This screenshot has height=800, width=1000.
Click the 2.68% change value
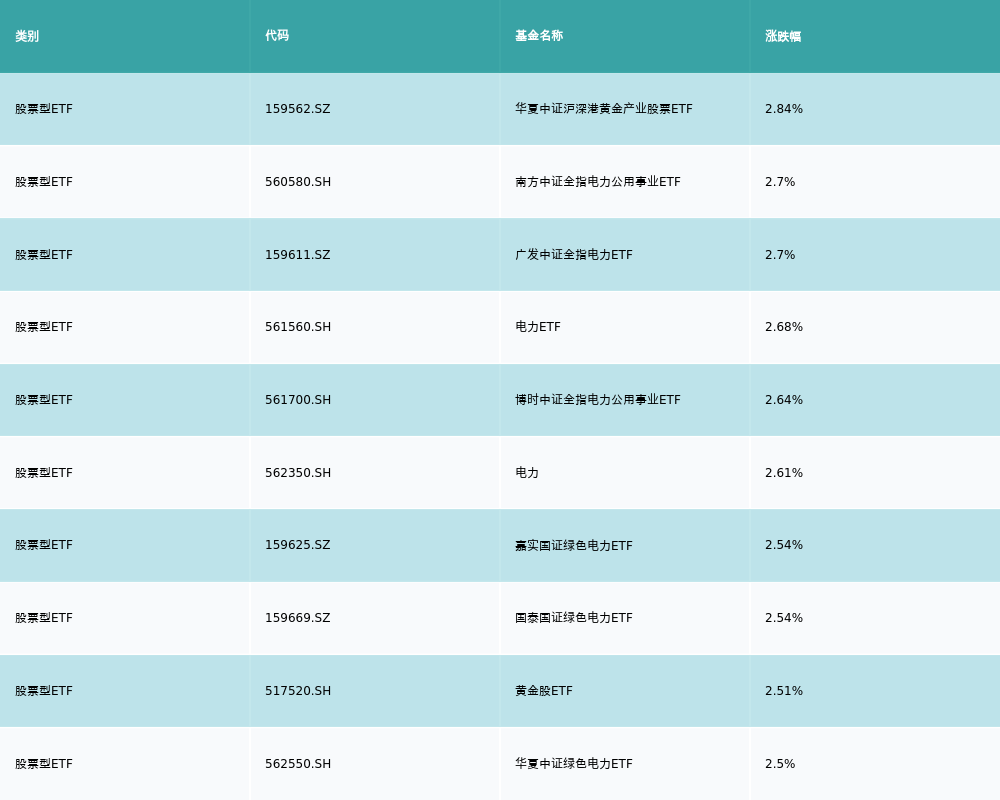(784, 327)
